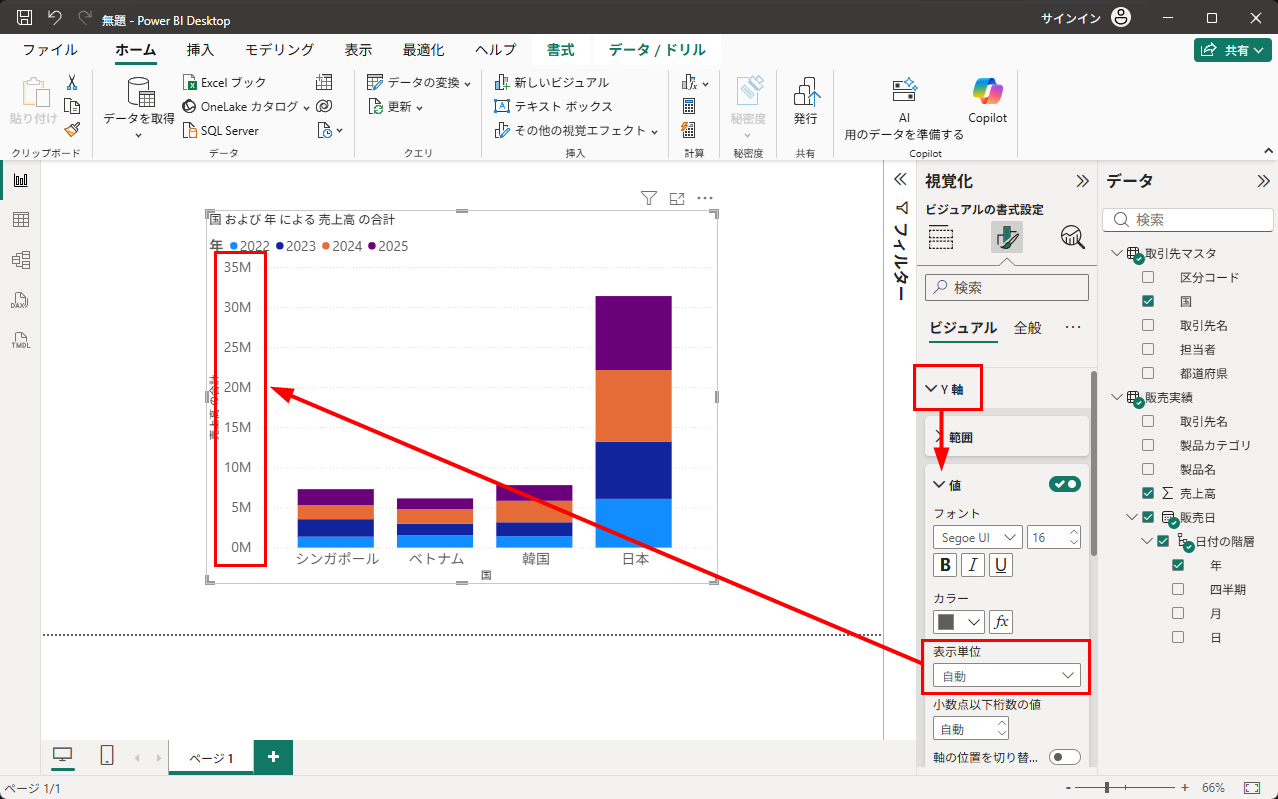Open DAX query view in left sidebar
The height and width of the screenshot is (799, 1278).
coord(20,300)
